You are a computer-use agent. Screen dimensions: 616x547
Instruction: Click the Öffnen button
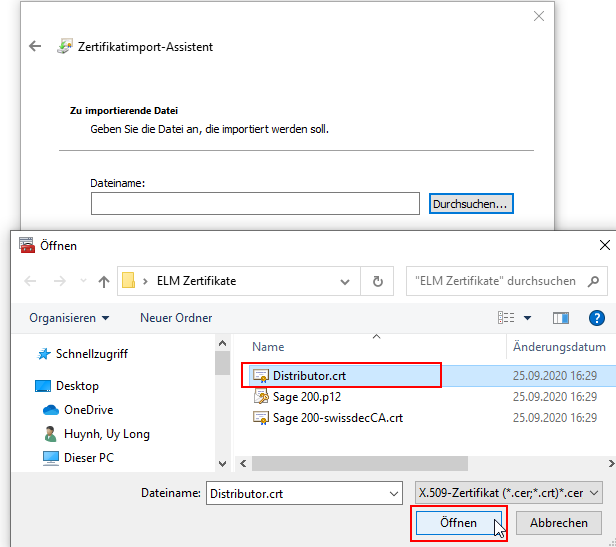pos(458,523)
